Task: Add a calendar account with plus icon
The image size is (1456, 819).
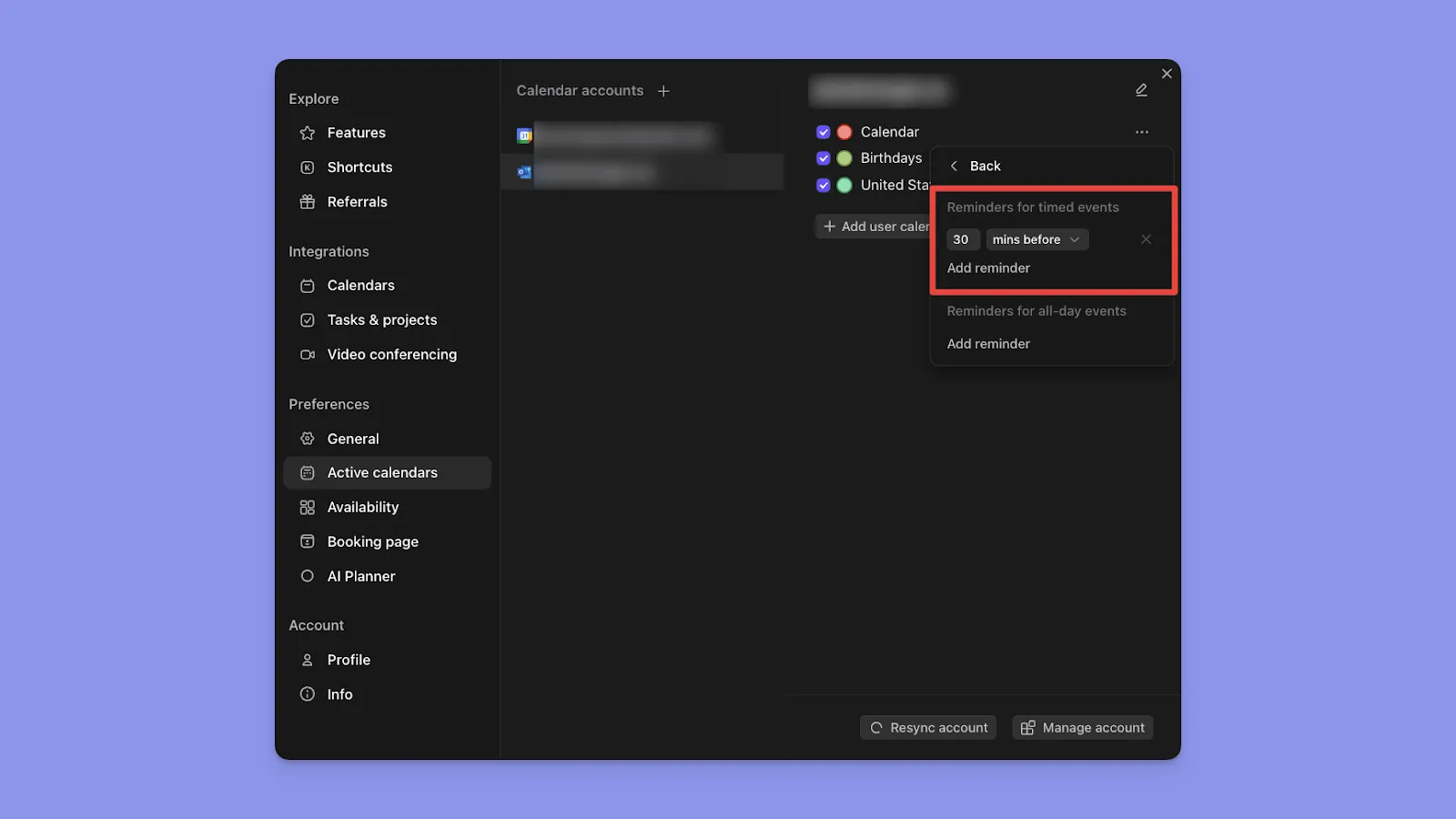Action: (x=663, y=91)
